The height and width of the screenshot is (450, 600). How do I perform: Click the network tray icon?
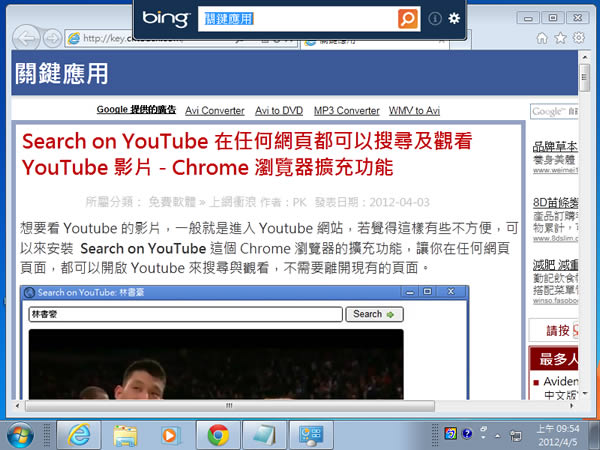[515, 435]
